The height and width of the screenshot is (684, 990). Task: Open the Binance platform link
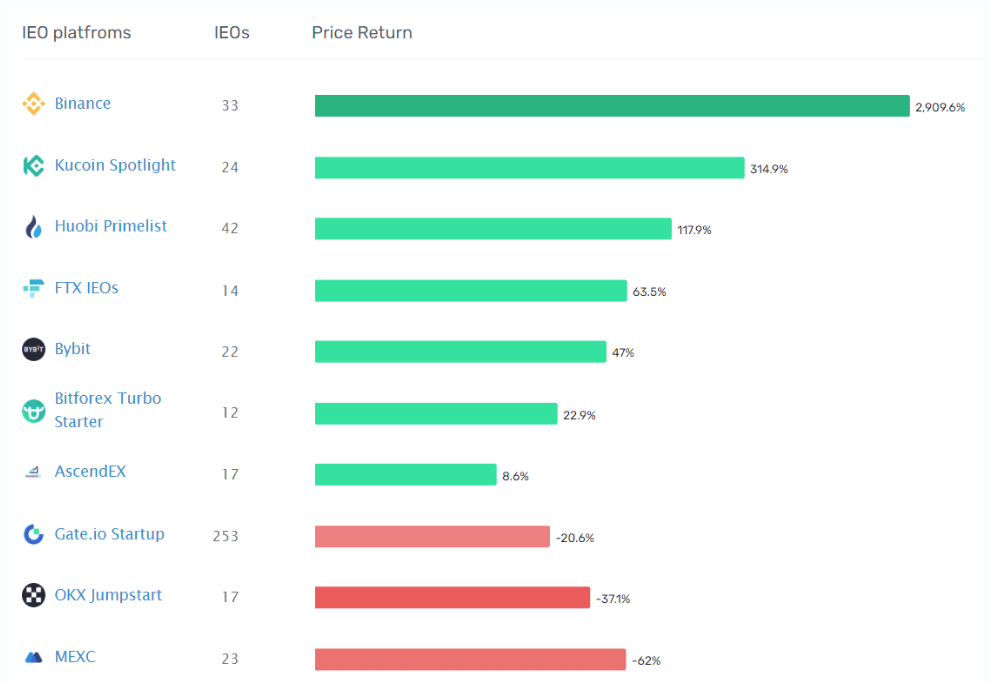pyautogui.click(x=83, y=103)
